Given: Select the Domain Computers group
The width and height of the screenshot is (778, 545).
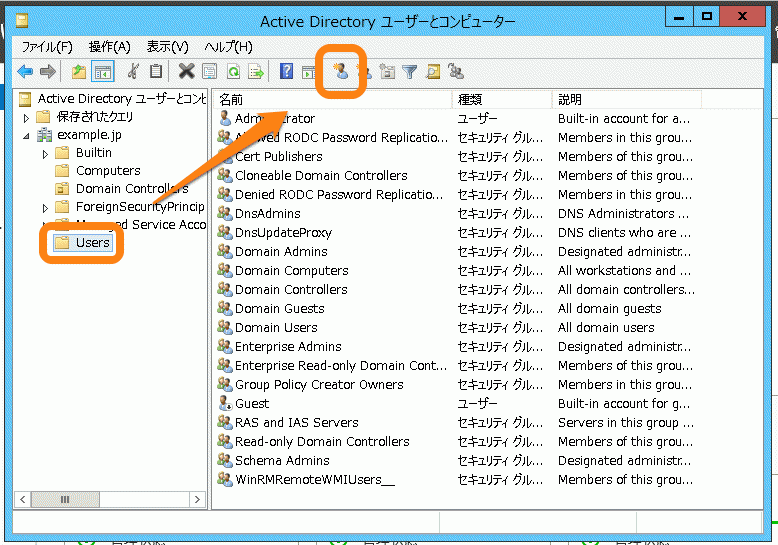Looking at the screenshot, I should point(291,271).
